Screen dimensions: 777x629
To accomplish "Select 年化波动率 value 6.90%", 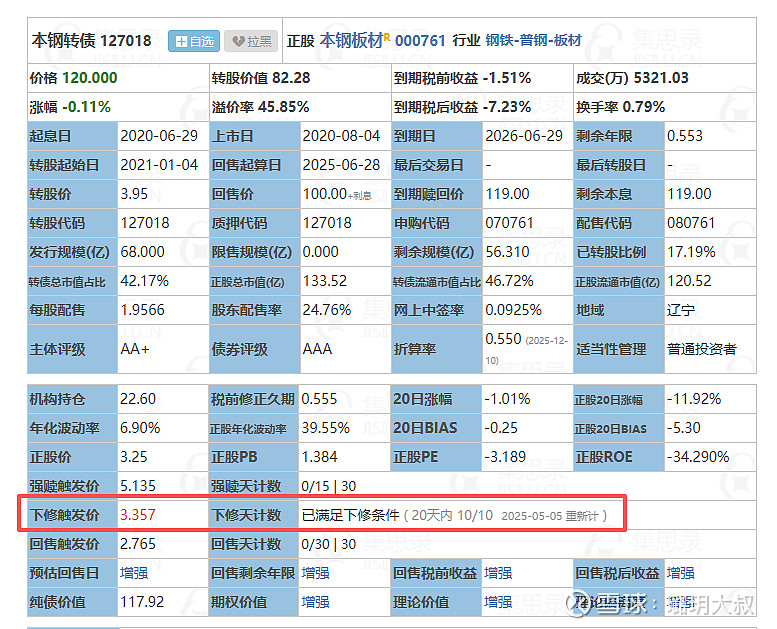I will tap(140, 428).
